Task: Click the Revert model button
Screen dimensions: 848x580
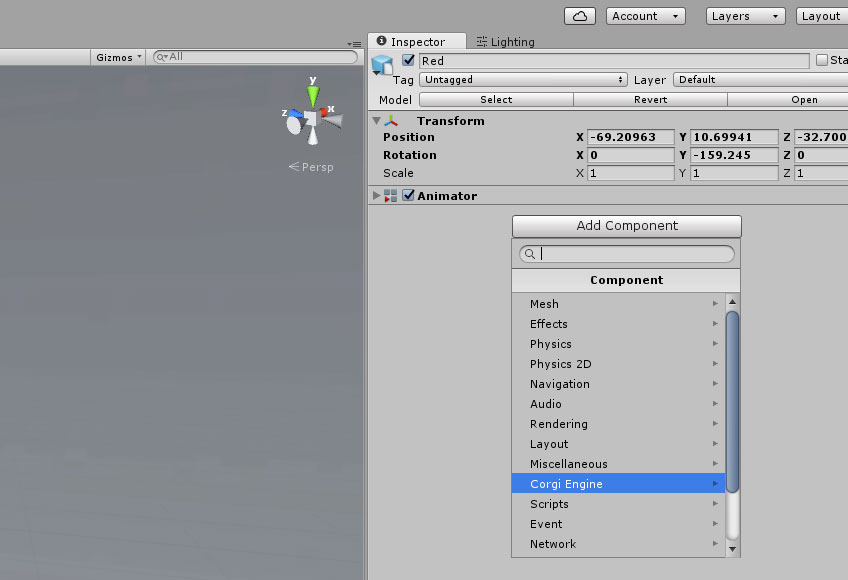Action: (650, 100)
